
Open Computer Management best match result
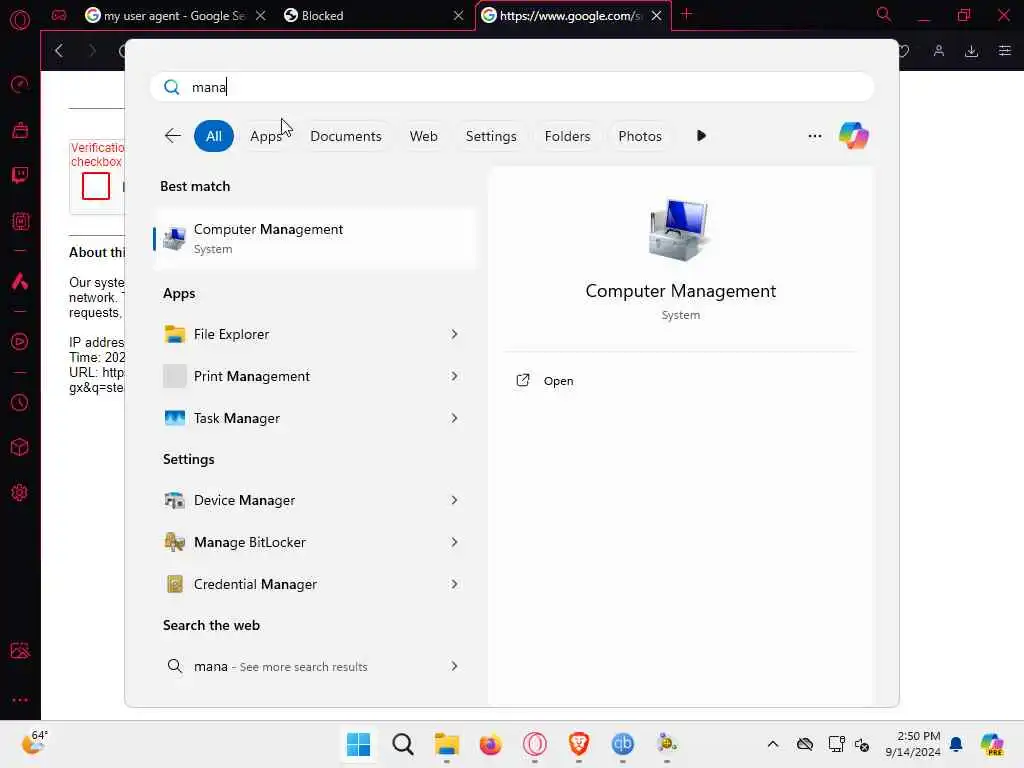(315, 238)
